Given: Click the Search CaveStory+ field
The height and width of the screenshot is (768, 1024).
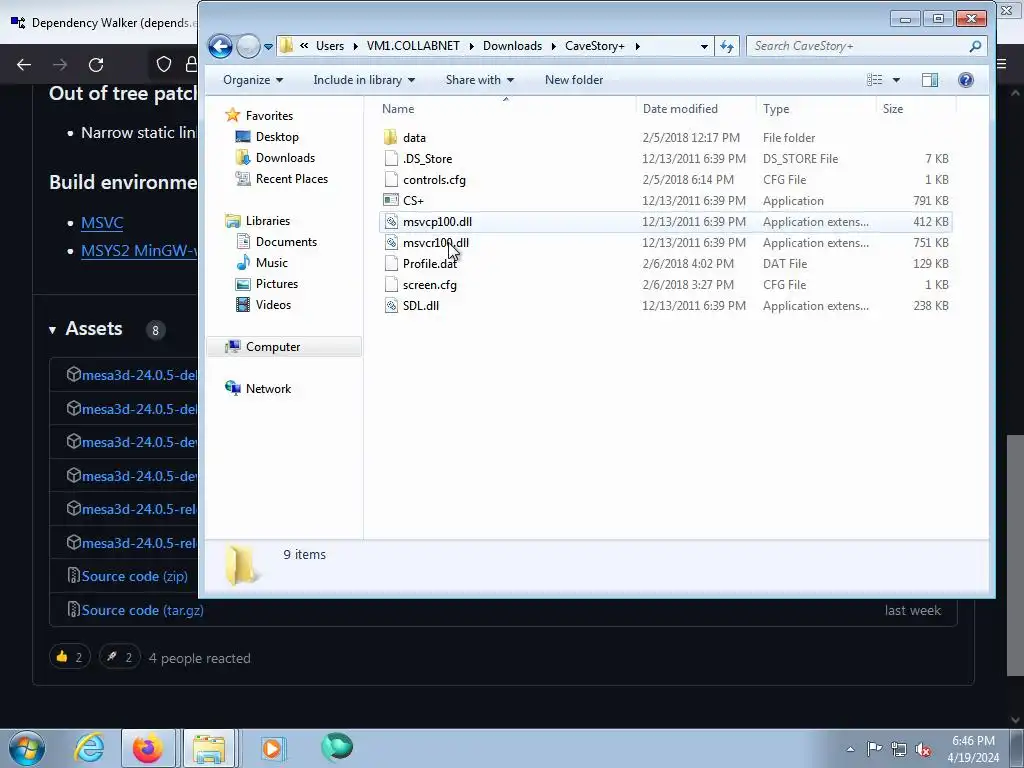Looking at the screenshot, I should coord(865,46).
